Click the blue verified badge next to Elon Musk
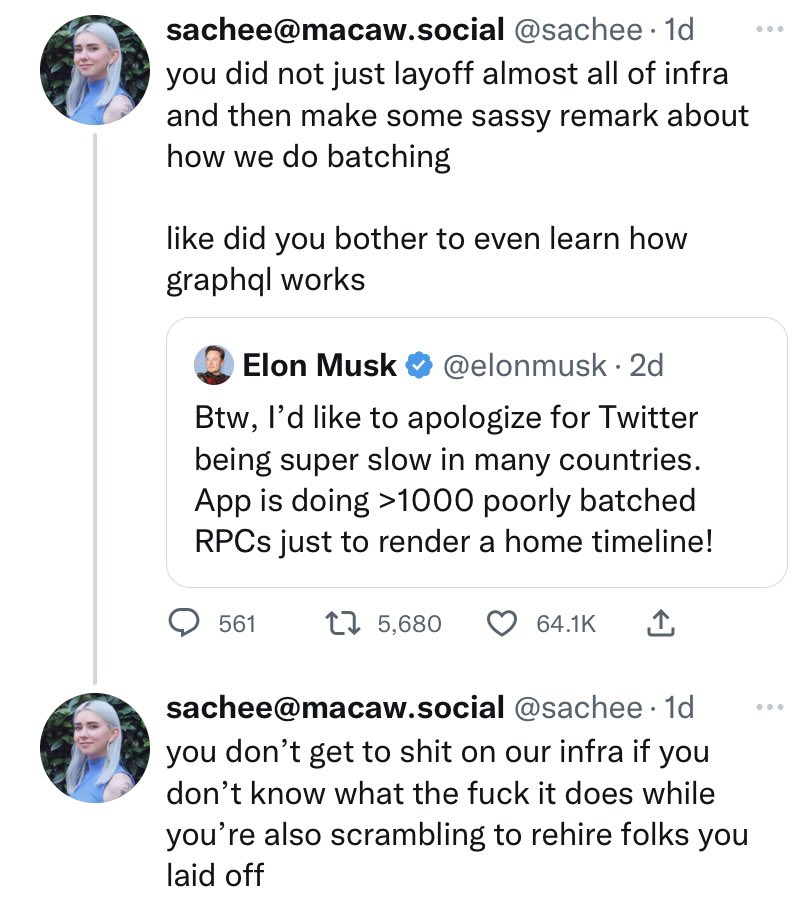Screen dimensions: 800x902 point(416,367)
